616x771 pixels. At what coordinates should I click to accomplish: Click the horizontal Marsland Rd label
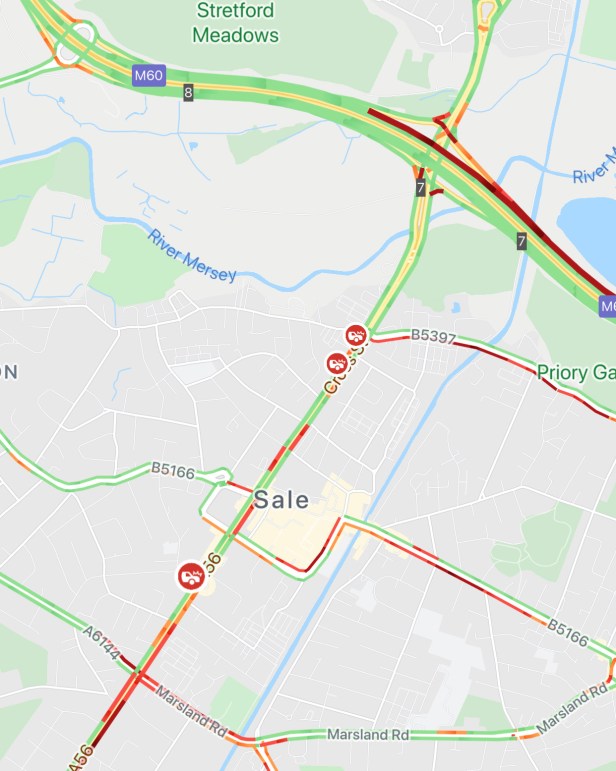pos(368,735)
